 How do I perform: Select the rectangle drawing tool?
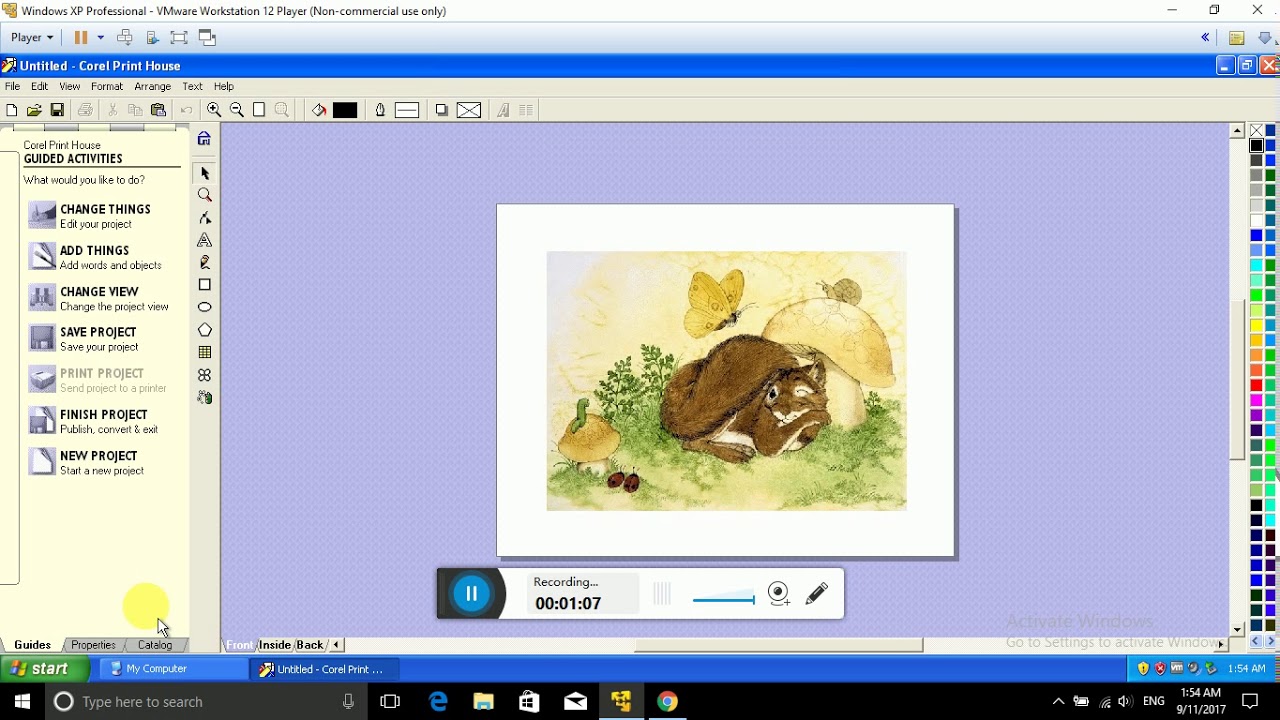click(205, 285)
